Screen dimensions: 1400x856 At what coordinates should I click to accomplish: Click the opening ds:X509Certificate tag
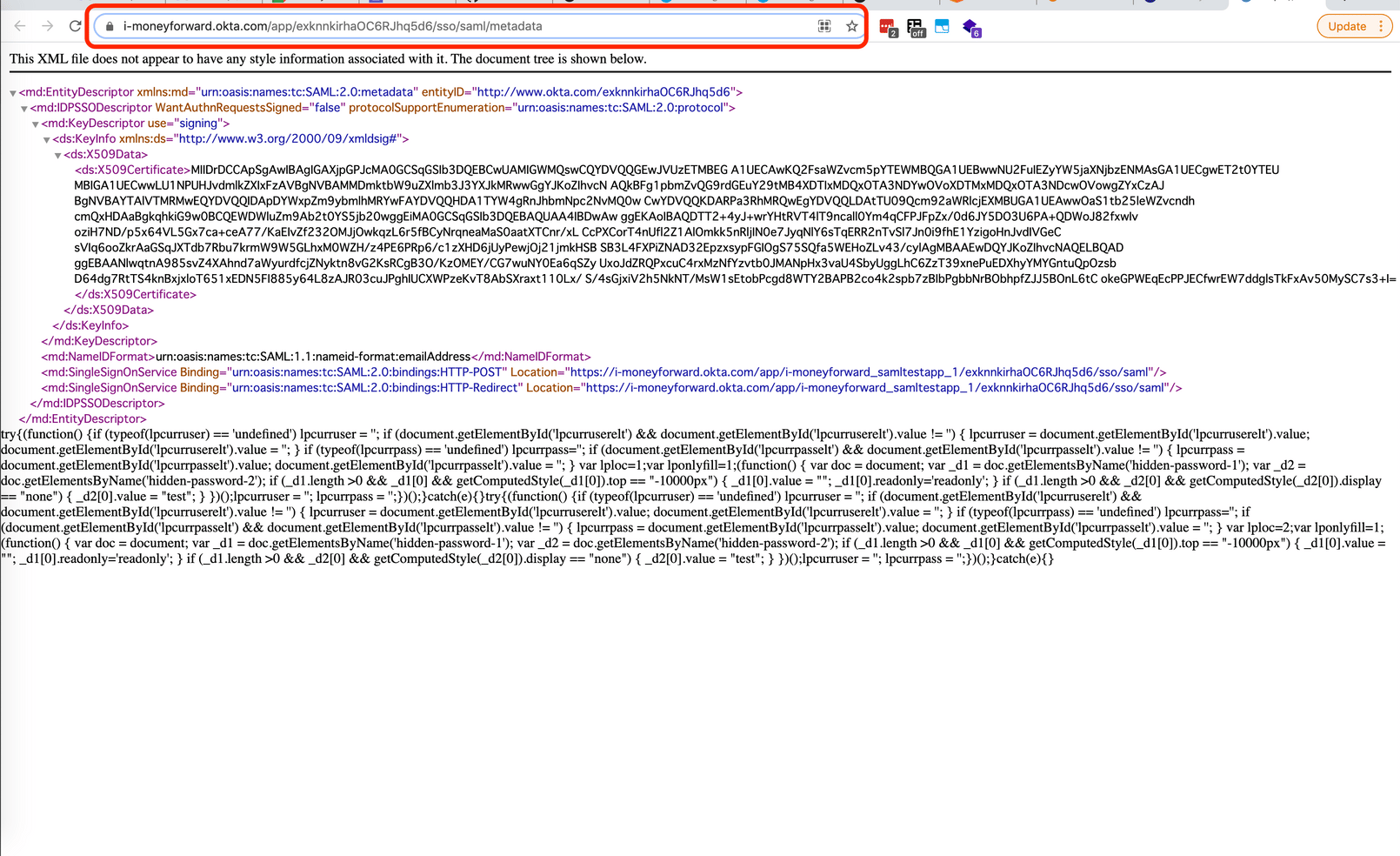(x=132, y=170)
